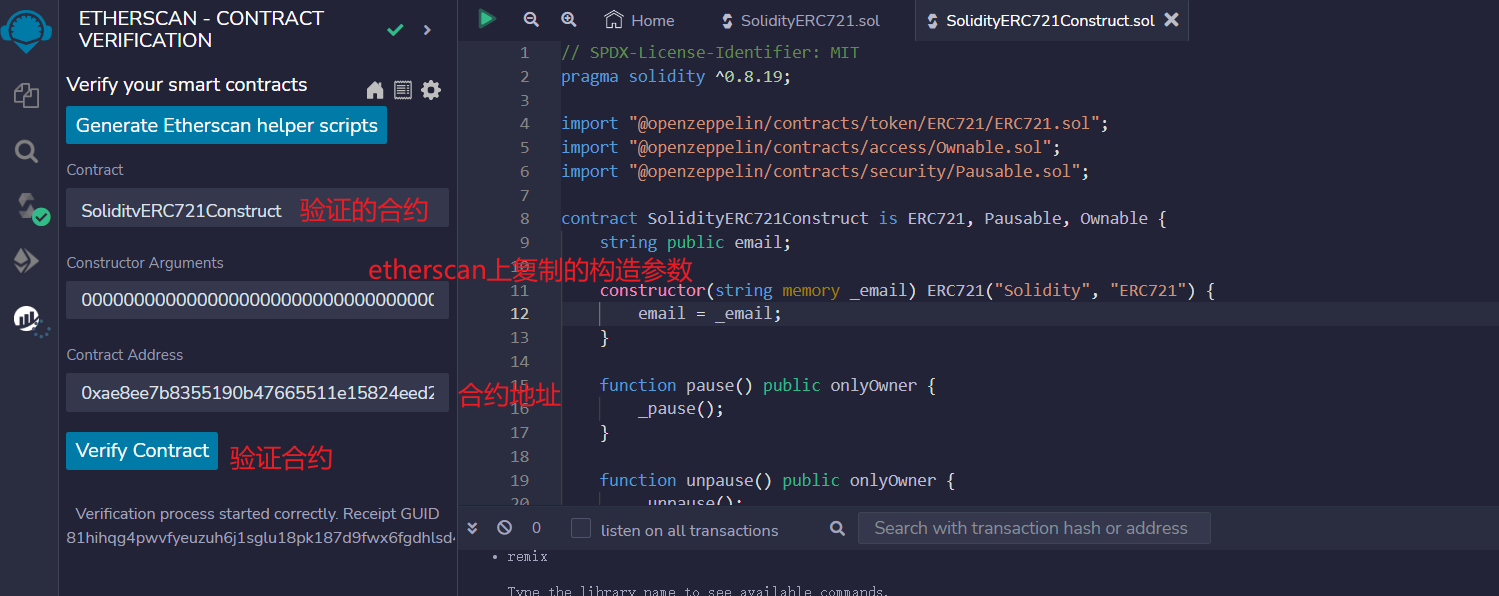The height and width of the screenshot is (596, 1499).
Task: Click the Pausable.sol import line
Action: point(825,171)
